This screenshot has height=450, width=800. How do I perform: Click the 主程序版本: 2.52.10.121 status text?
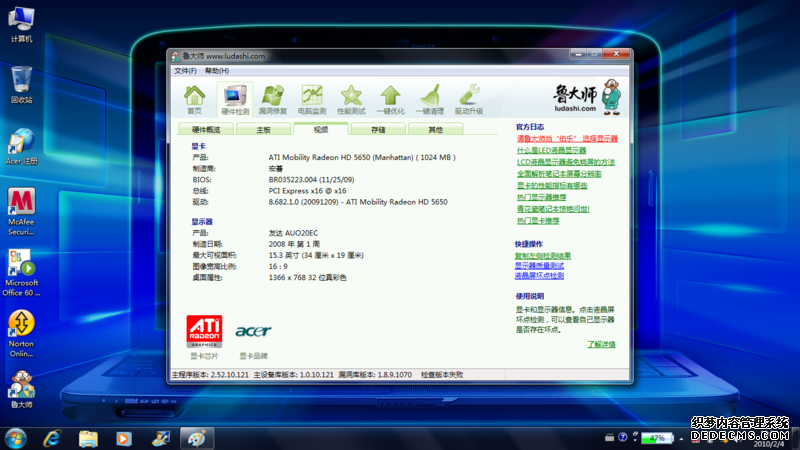210,375
